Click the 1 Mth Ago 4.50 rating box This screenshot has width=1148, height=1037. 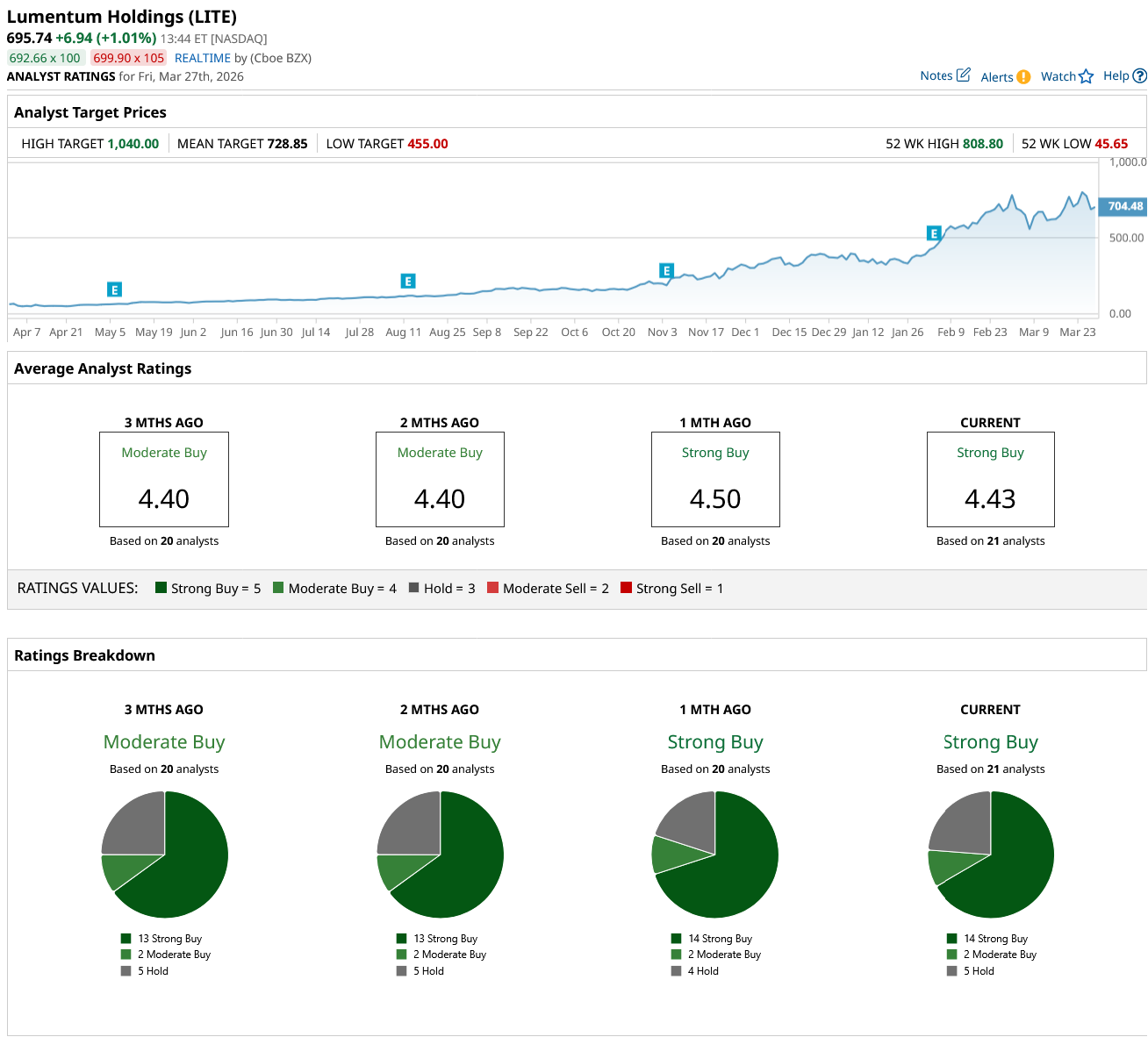pos(715,479)
